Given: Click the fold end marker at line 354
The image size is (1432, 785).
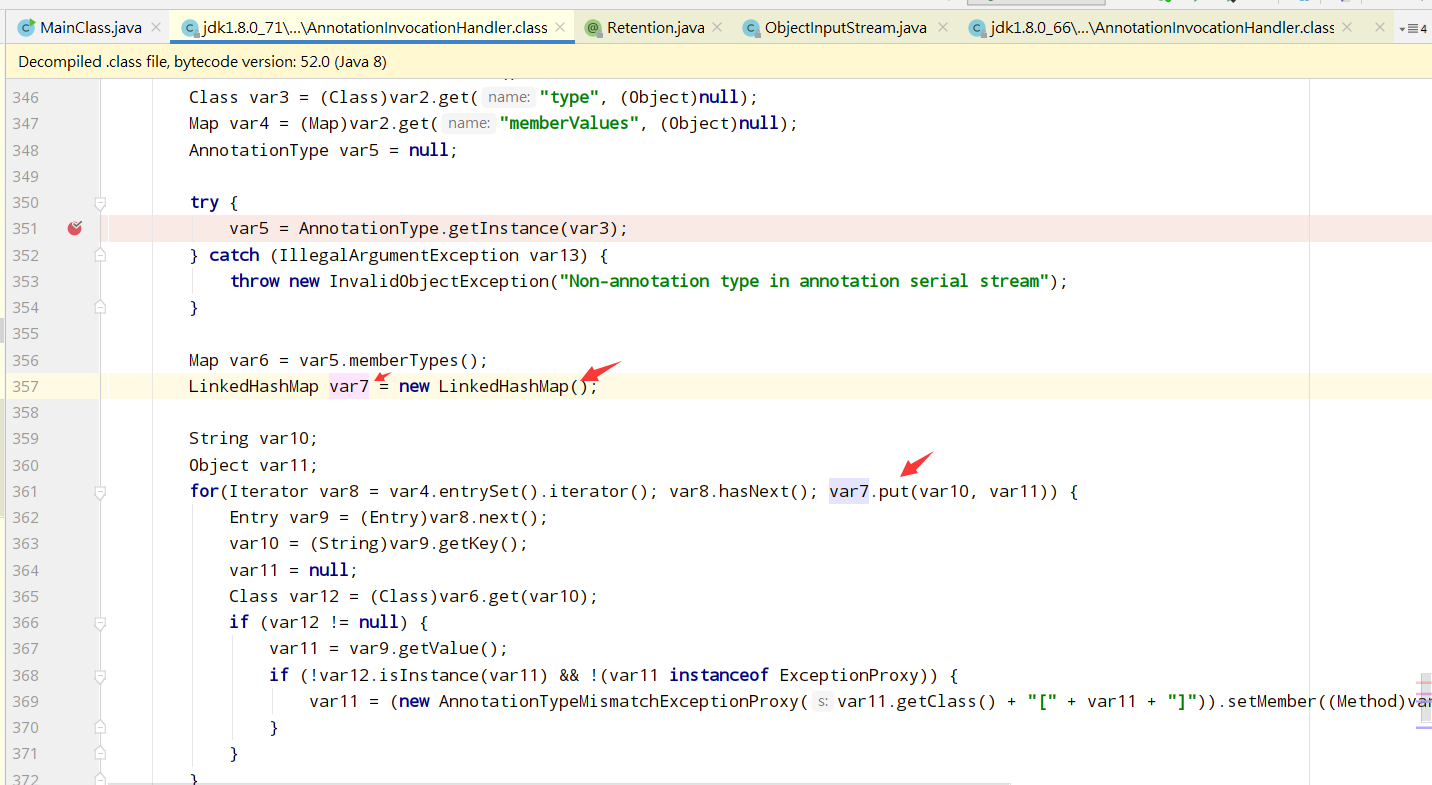Looking at the screenshot, I should click(x=100, y=307).
